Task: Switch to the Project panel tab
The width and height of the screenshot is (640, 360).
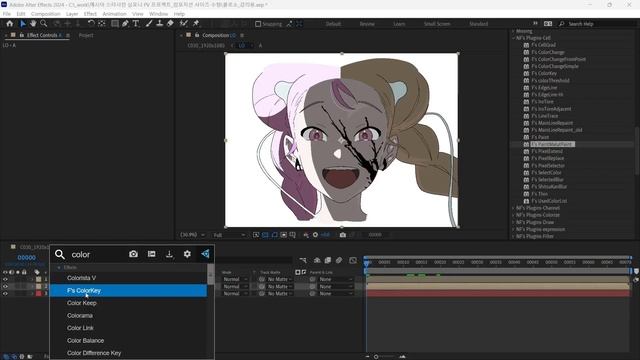Action: (x=86, y=36)
